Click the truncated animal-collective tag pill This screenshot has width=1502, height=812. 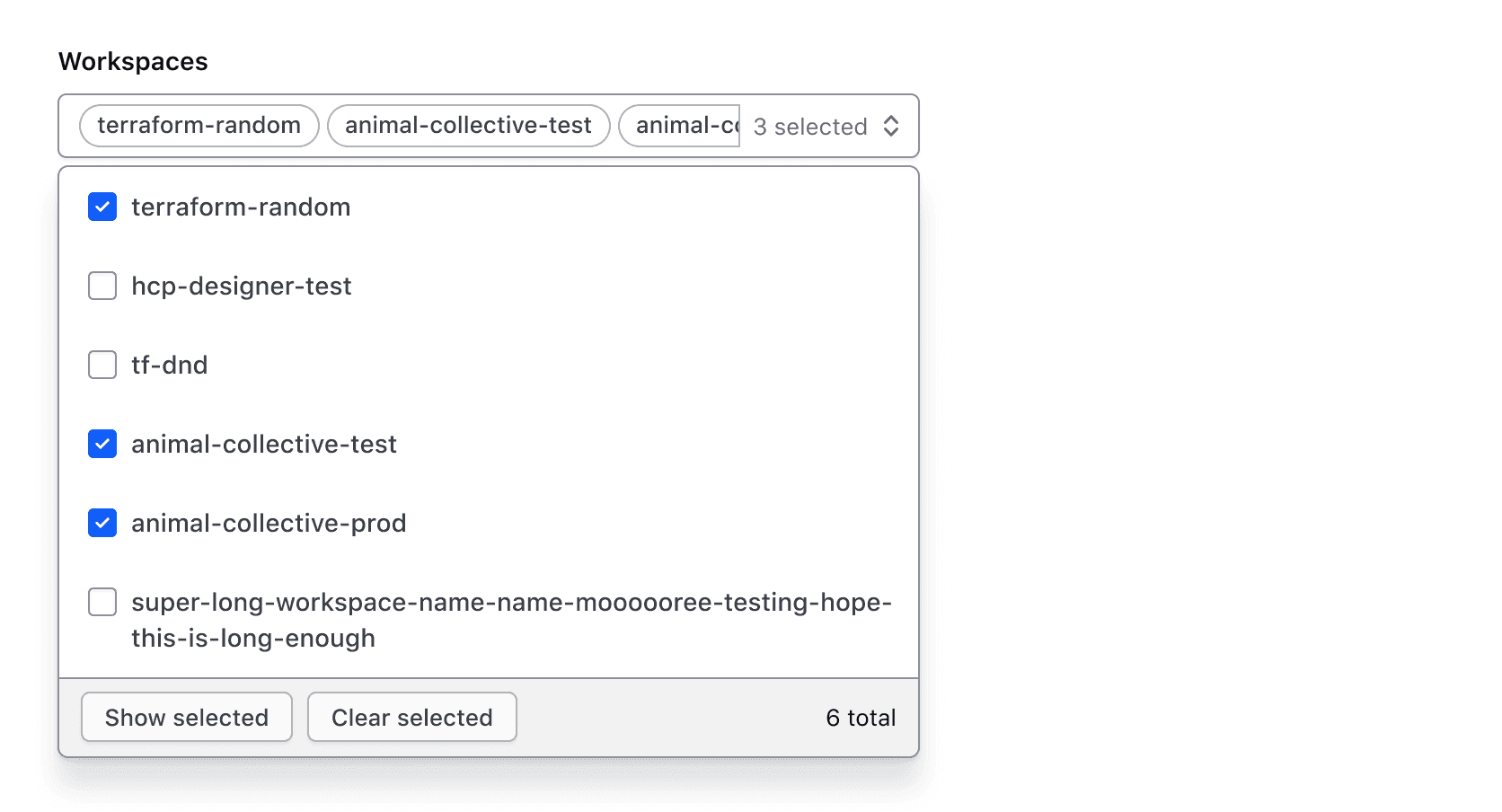(x=678, y=125)
